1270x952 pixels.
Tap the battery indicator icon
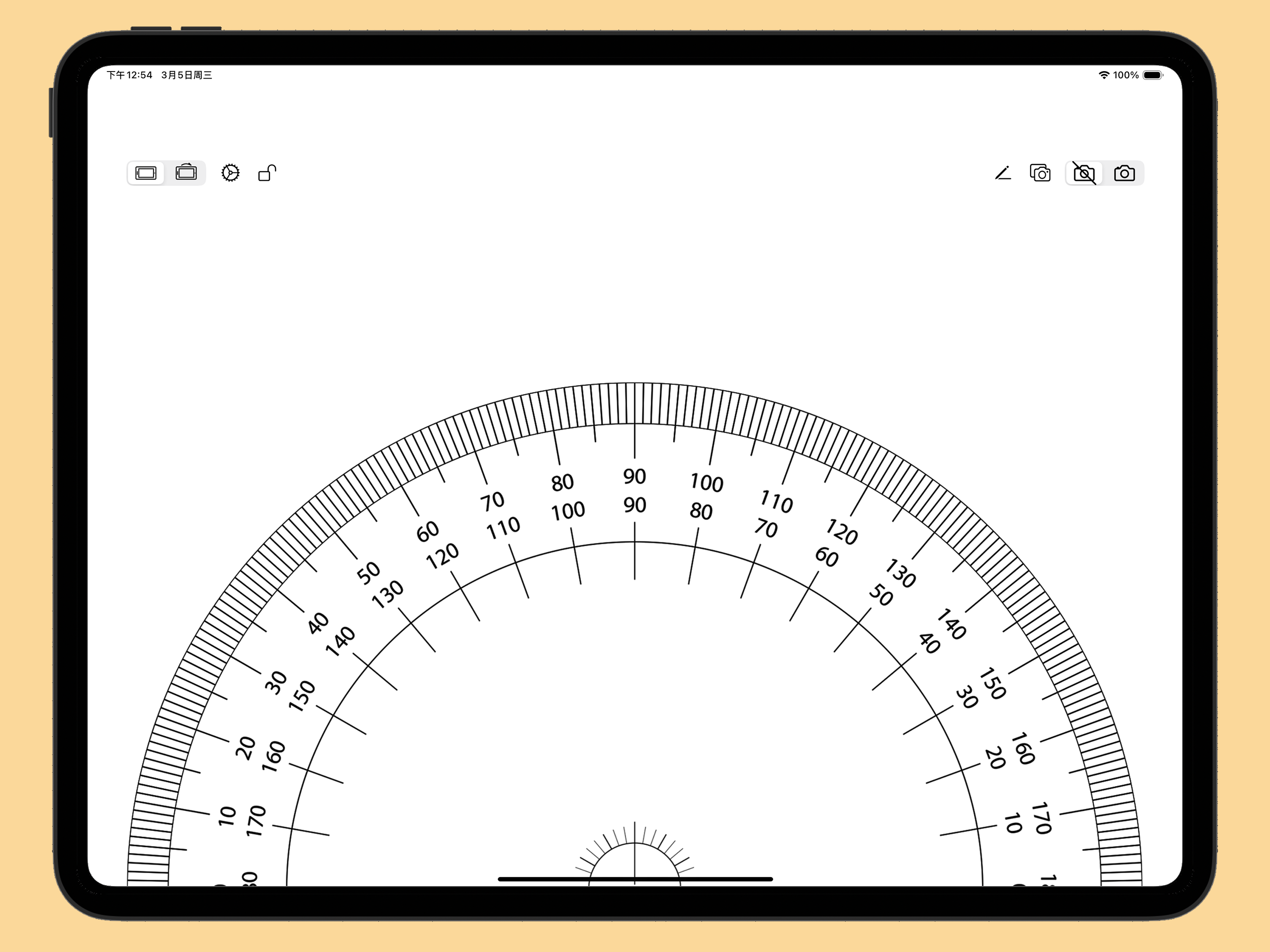click(x=1153, y=75)
